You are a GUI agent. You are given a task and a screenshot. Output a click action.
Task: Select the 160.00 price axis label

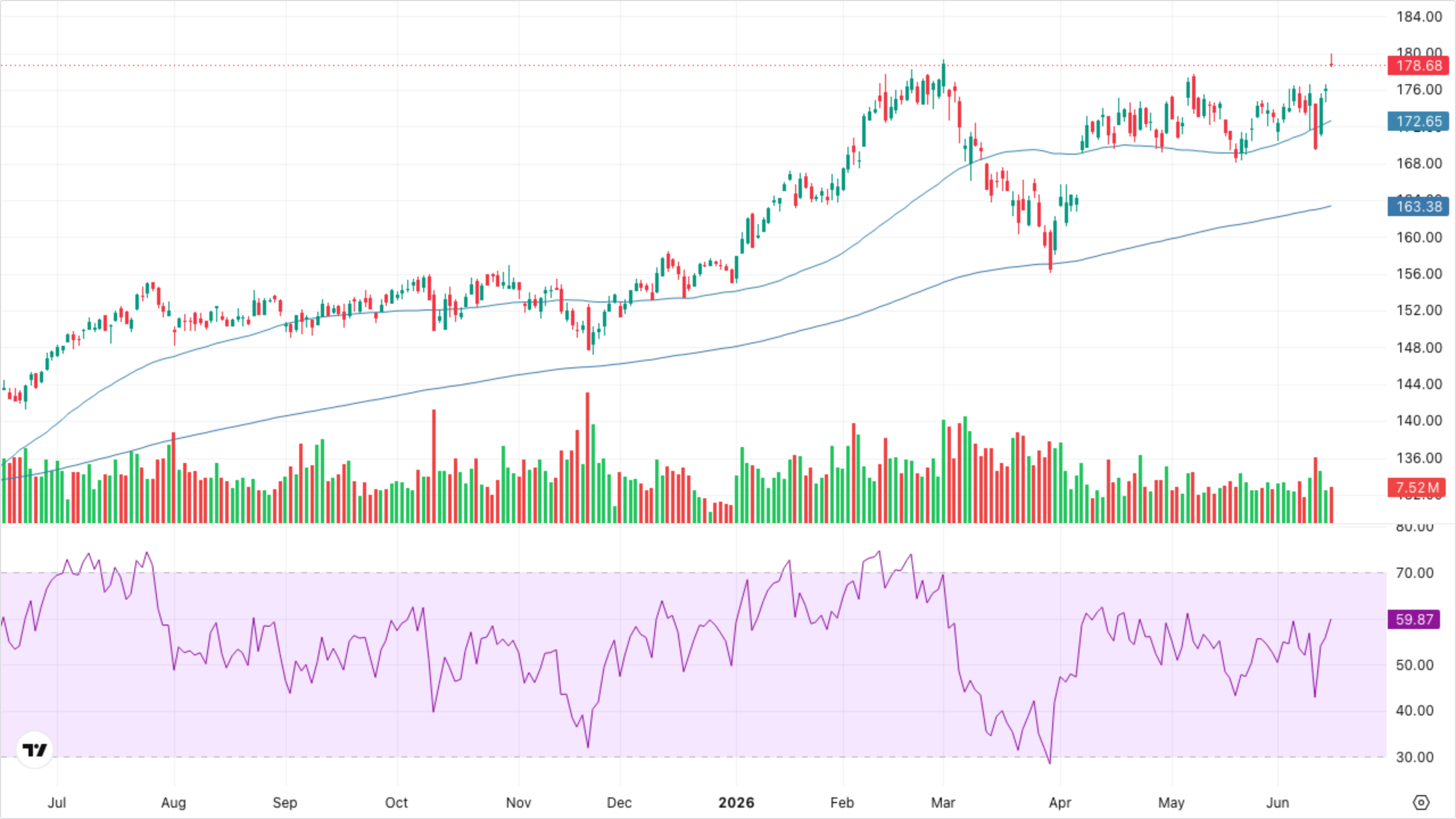[1419, 237]
